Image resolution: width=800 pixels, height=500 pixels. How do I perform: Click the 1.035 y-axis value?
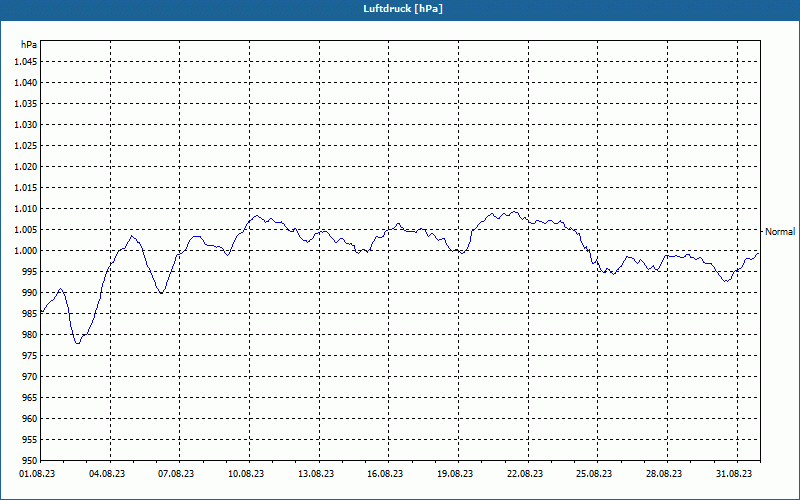(26, 104)
